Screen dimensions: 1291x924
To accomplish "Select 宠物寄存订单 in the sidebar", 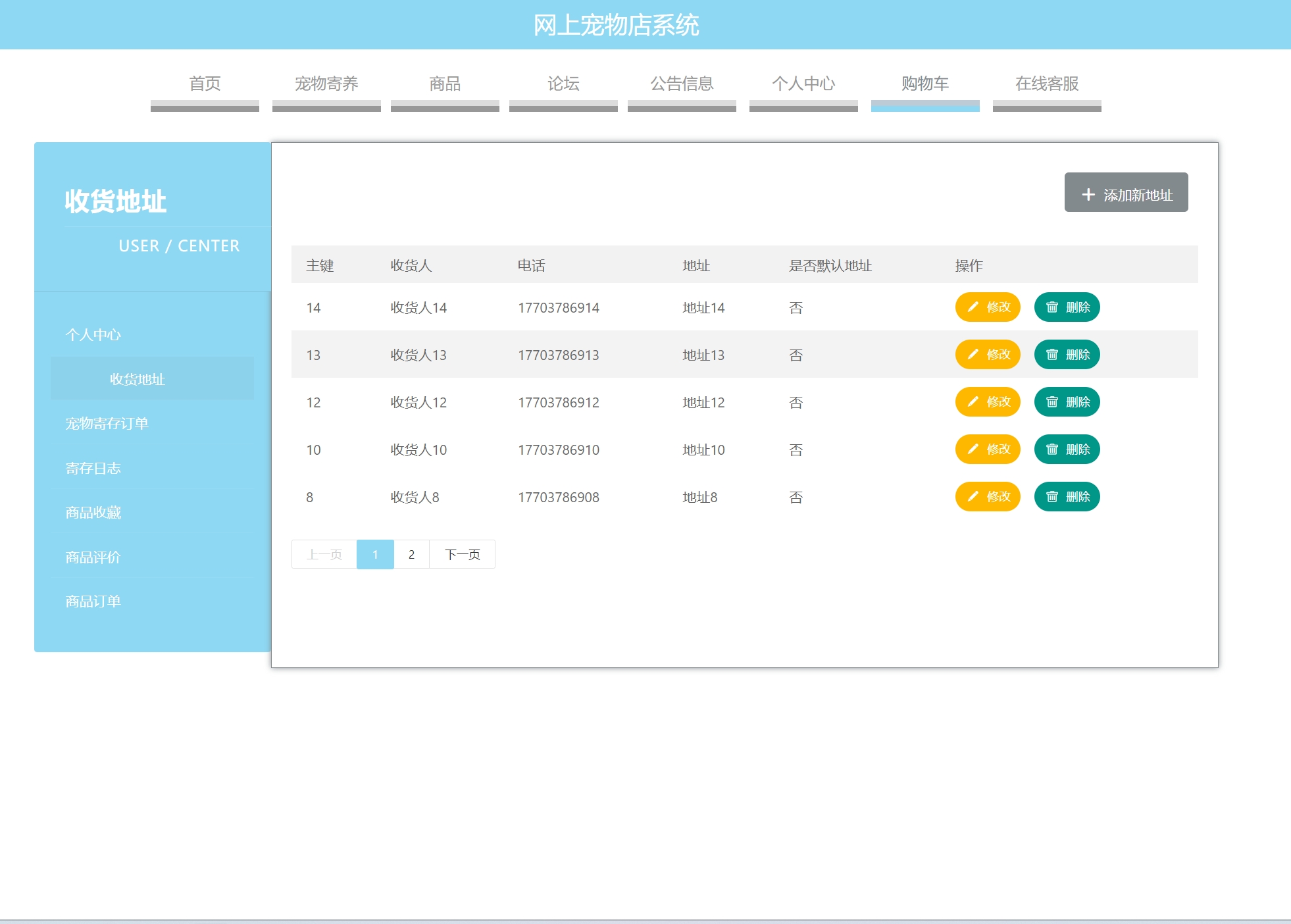I will tap(107, 424).
